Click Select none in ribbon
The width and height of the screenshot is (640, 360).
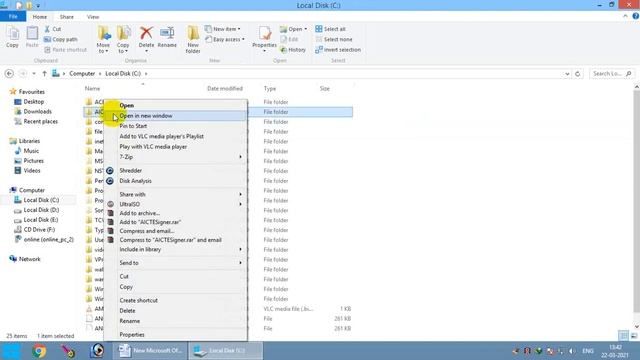tap(334, 39)
